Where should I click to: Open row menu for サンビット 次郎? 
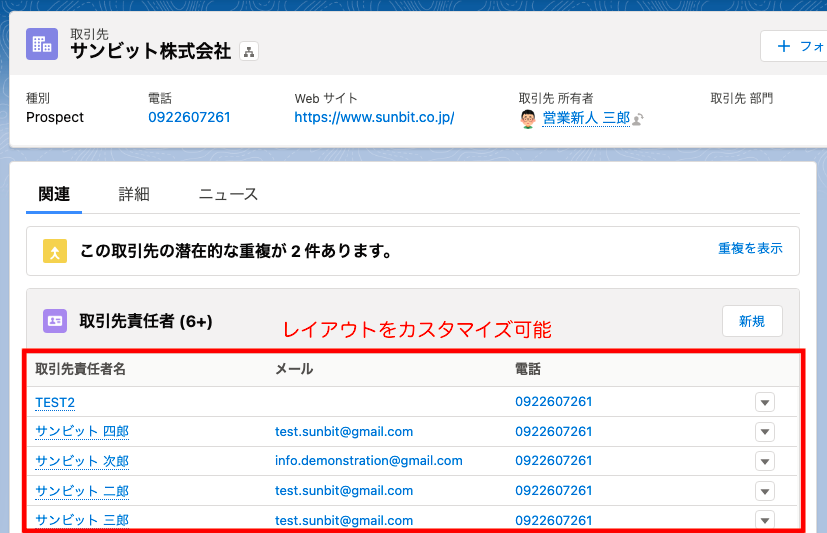coord(765,461)
